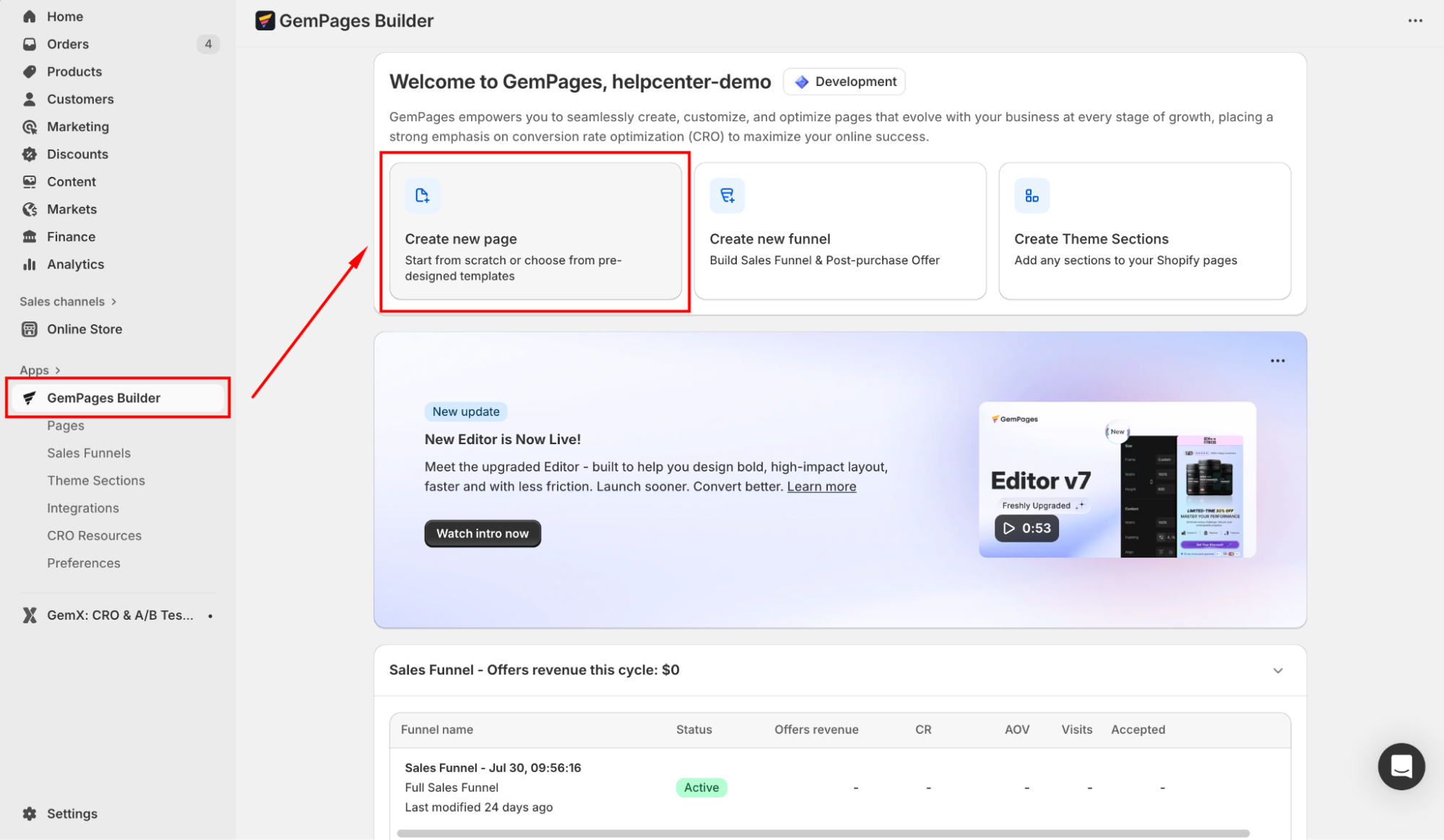The width and height of the screenshot is (1444, 840).
Task: Click the Create new page document icon
Action: [x=422, y=195]
